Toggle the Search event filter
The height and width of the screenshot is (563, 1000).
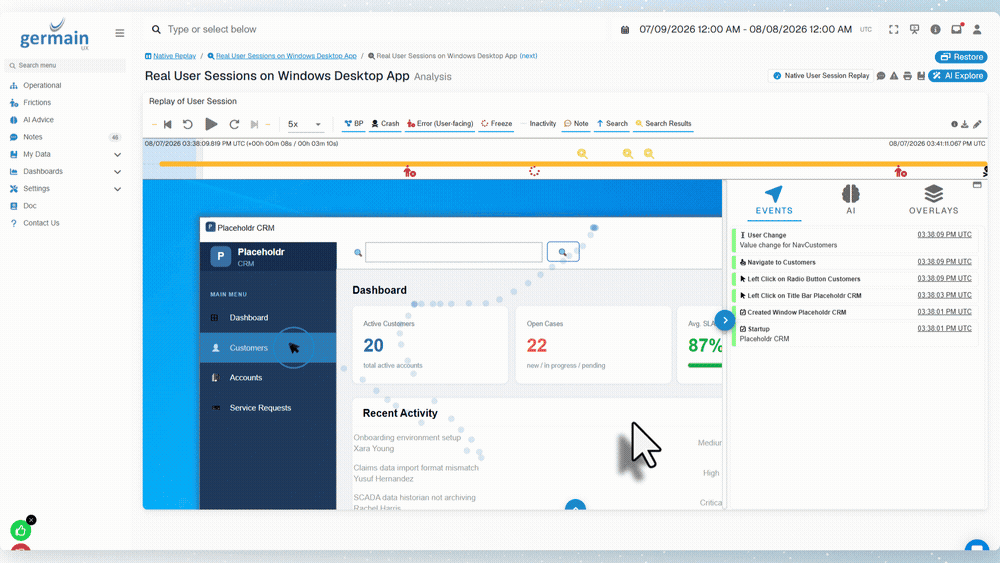click(x=612, y=124)
